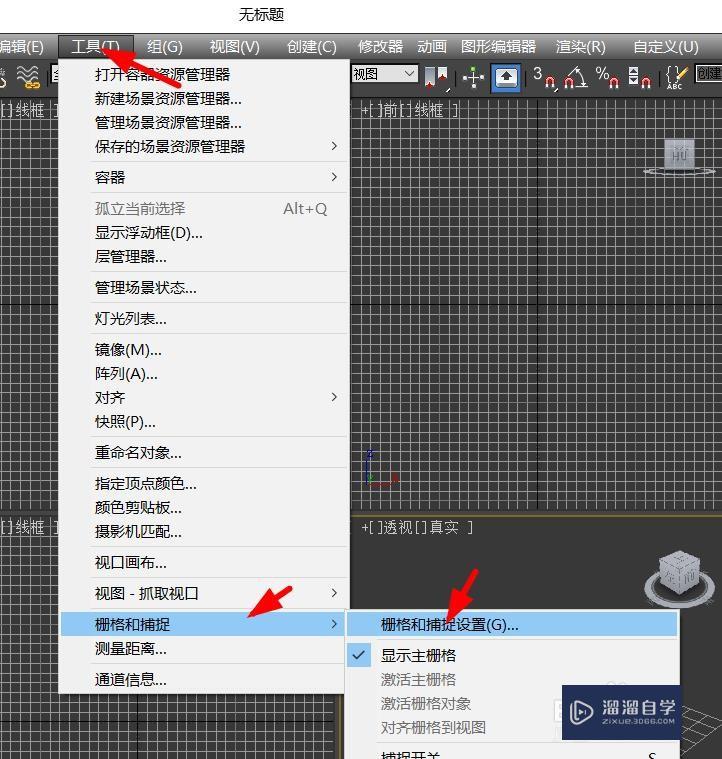
Task: Click the Front viewport ViewCube
Action: pos(679,157)
